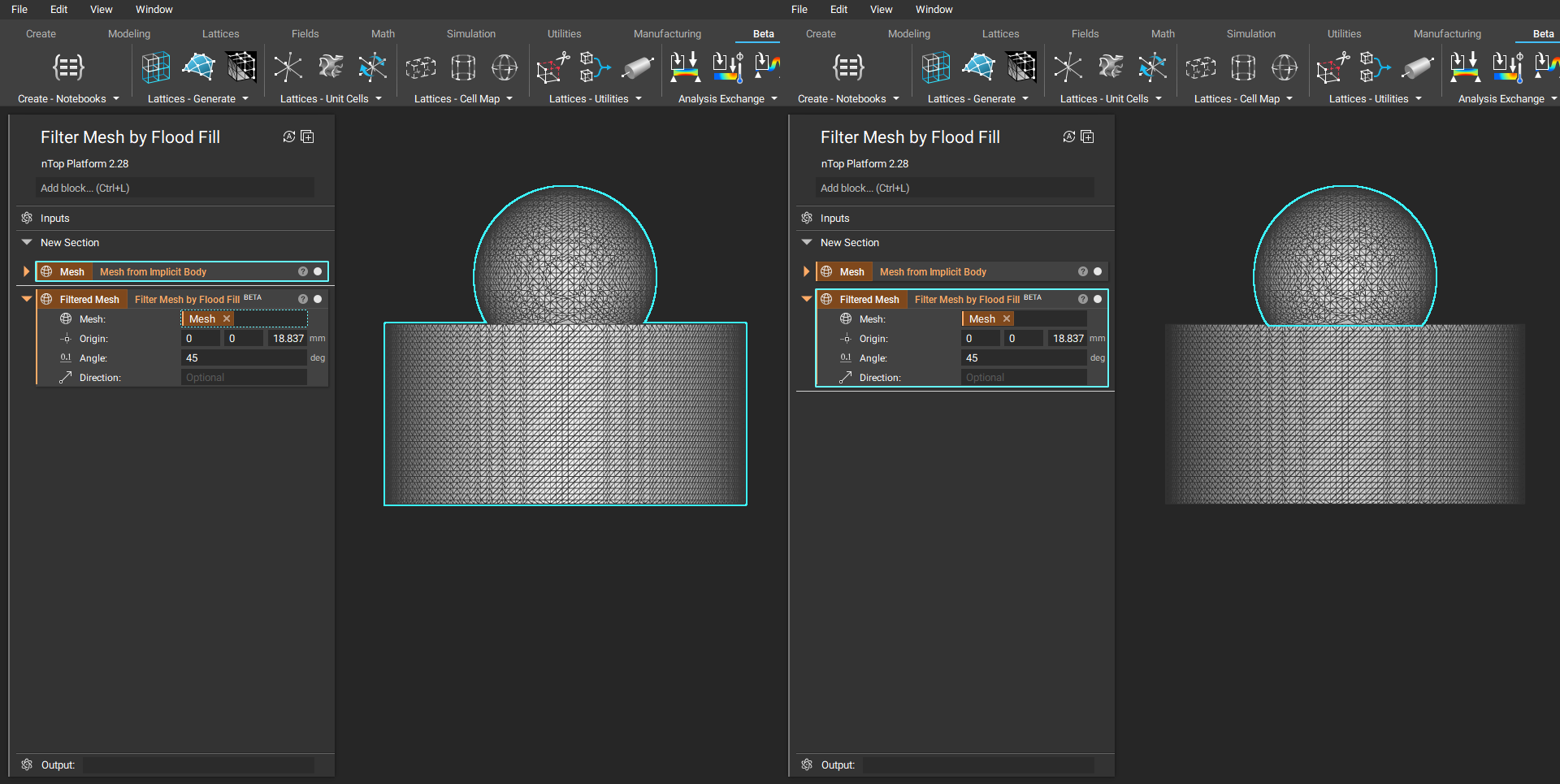Toggle Filtered Mesh visibility dot, left window
Viewport: 1560px width, 784px height.
click(x=318, y=299)
